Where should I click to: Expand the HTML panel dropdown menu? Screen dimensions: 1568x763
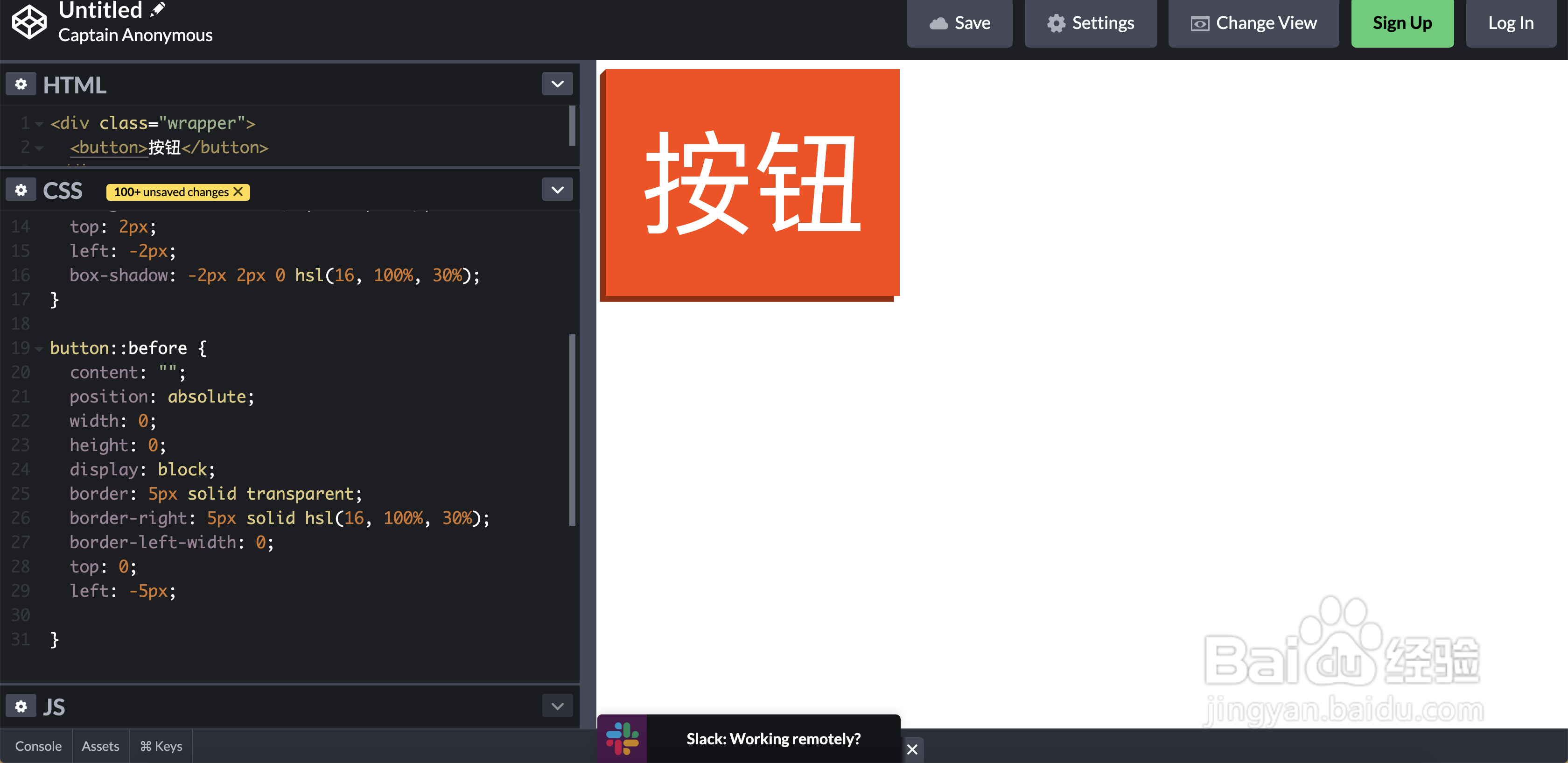(x=557, y=84)
